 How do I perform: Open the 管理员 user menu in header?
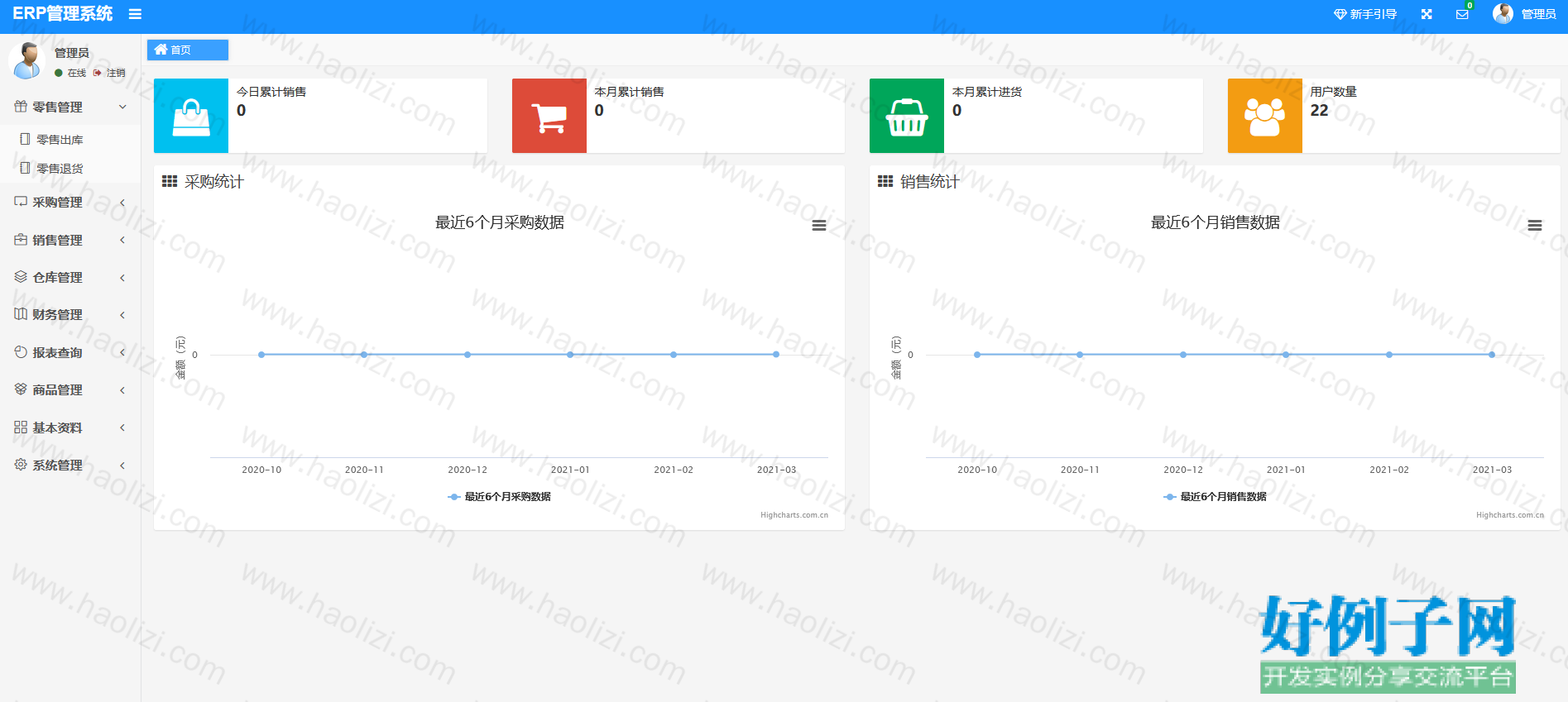click(x=1538, y=14)
